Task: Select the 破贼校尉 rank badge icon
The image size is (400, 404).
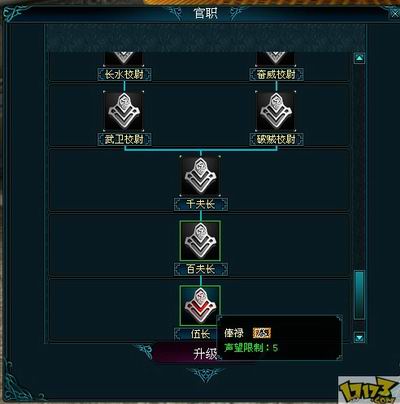Action: pyautogui.click(x=275, y=111)
